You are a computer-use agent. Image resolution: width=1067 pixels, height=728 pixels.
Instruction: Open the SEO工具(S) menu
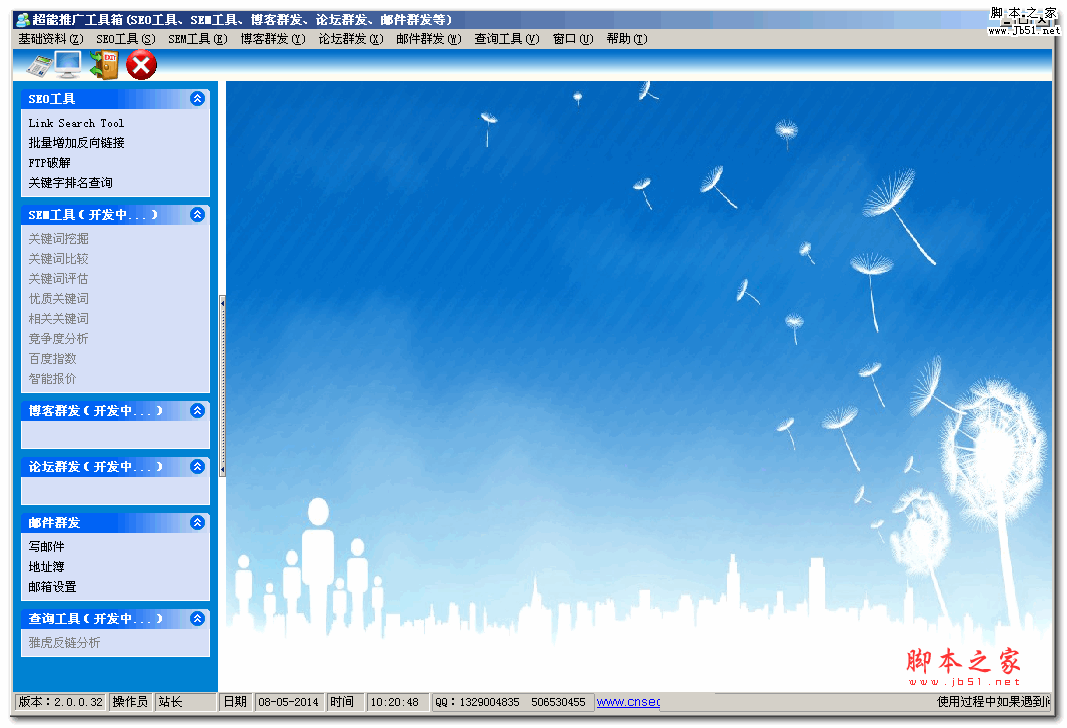(126, 39)
